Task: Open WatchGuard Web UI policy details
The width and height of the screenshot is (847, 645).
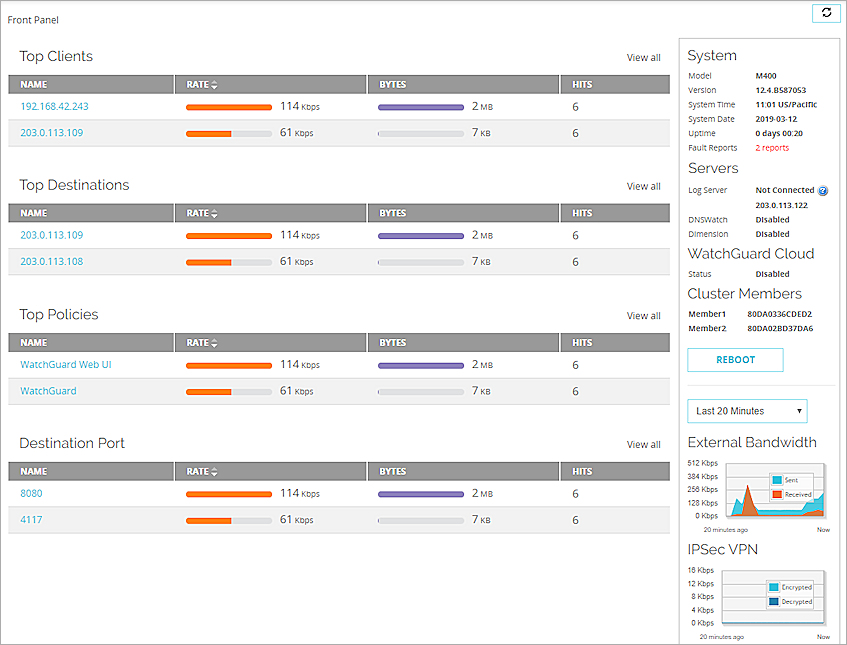Action: point(65,364)
